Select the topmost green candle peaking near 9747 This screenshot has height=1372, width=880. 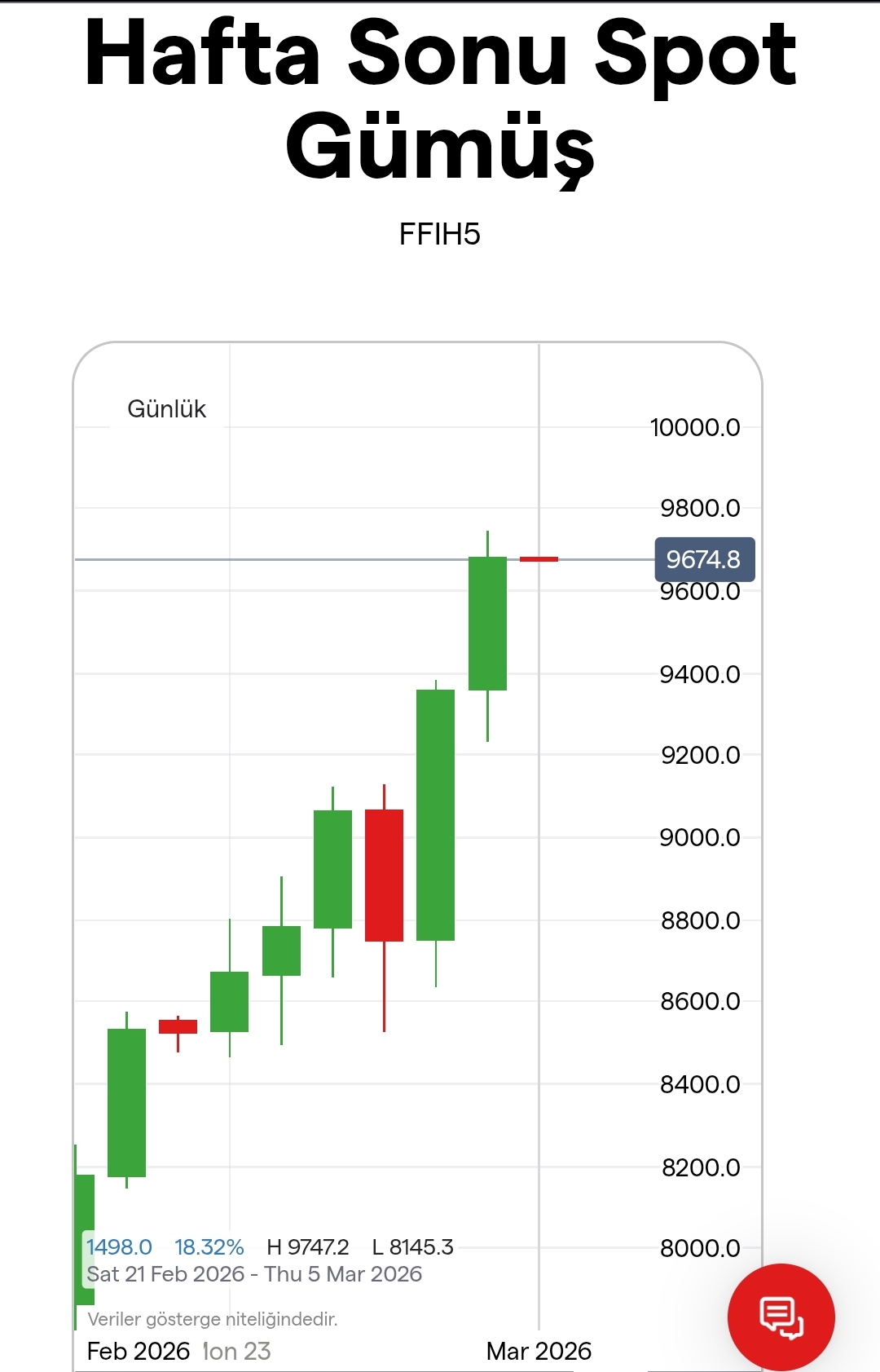(x=487, y=624)
